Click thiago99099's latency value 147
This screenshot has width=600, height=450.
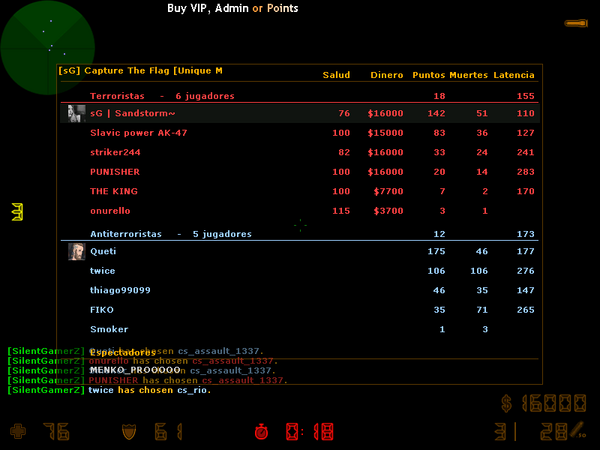click(525, 290)
